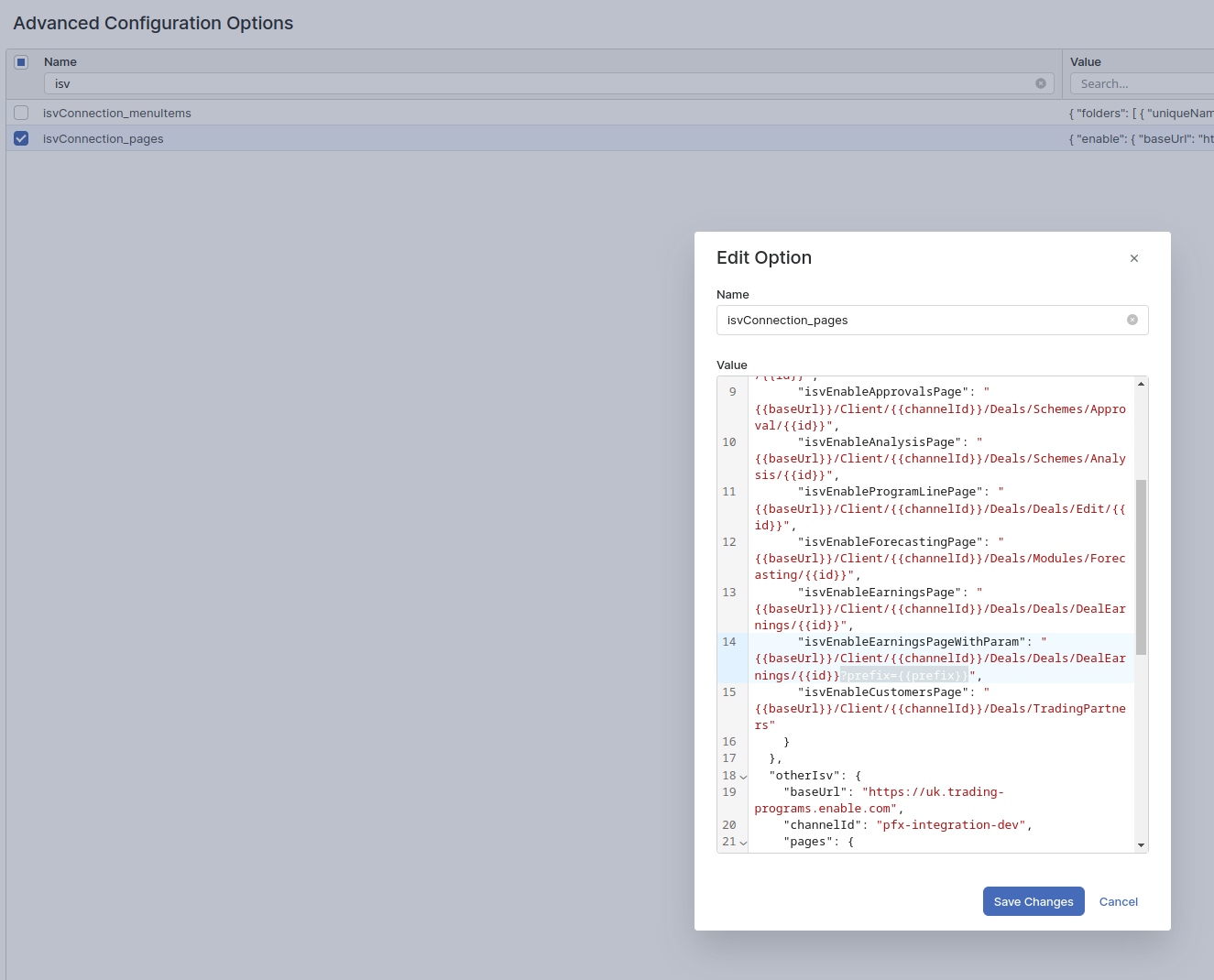Click the Name field in Edit Option
Viewport: 1214px width, 980px height.
(x=921, y=320)
